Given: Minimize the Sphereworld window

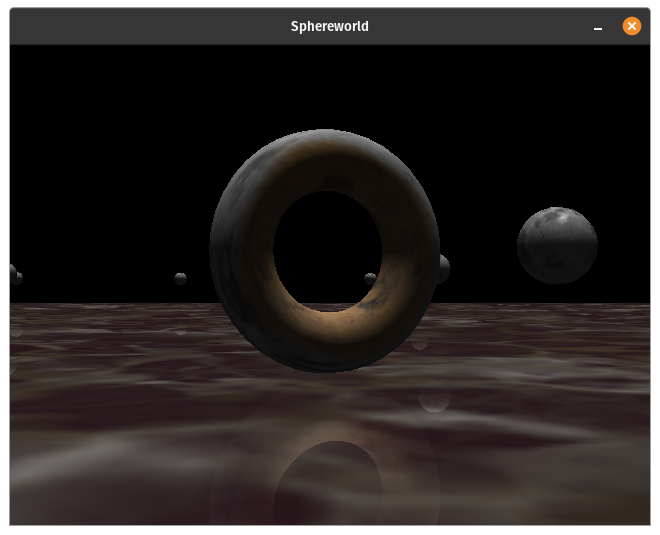Looking at the screenshot, I should point(598,27).
